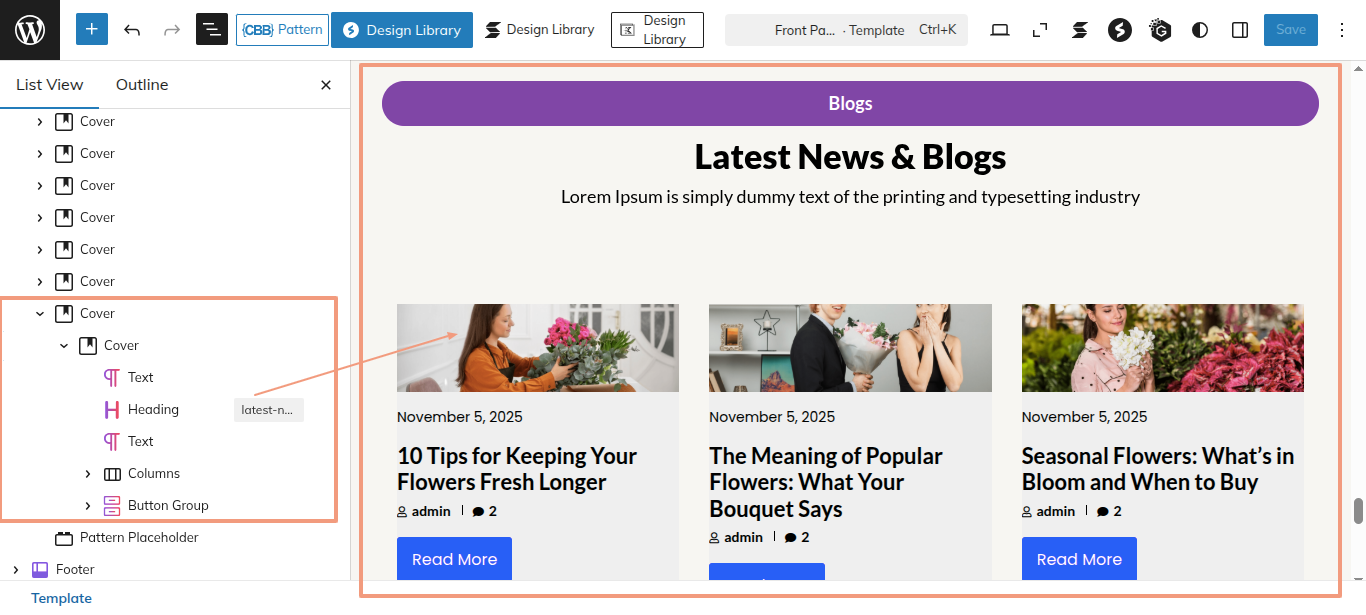Open the block inserter plus button

pyautogui.click(x=91, y=30)
